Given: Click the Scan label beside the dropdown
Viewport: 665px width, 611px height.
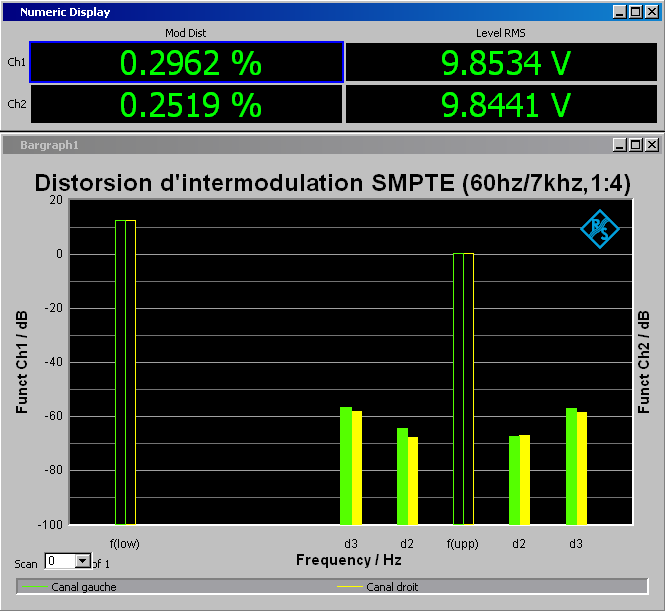Looking at the screenshot, I should 26,564.
